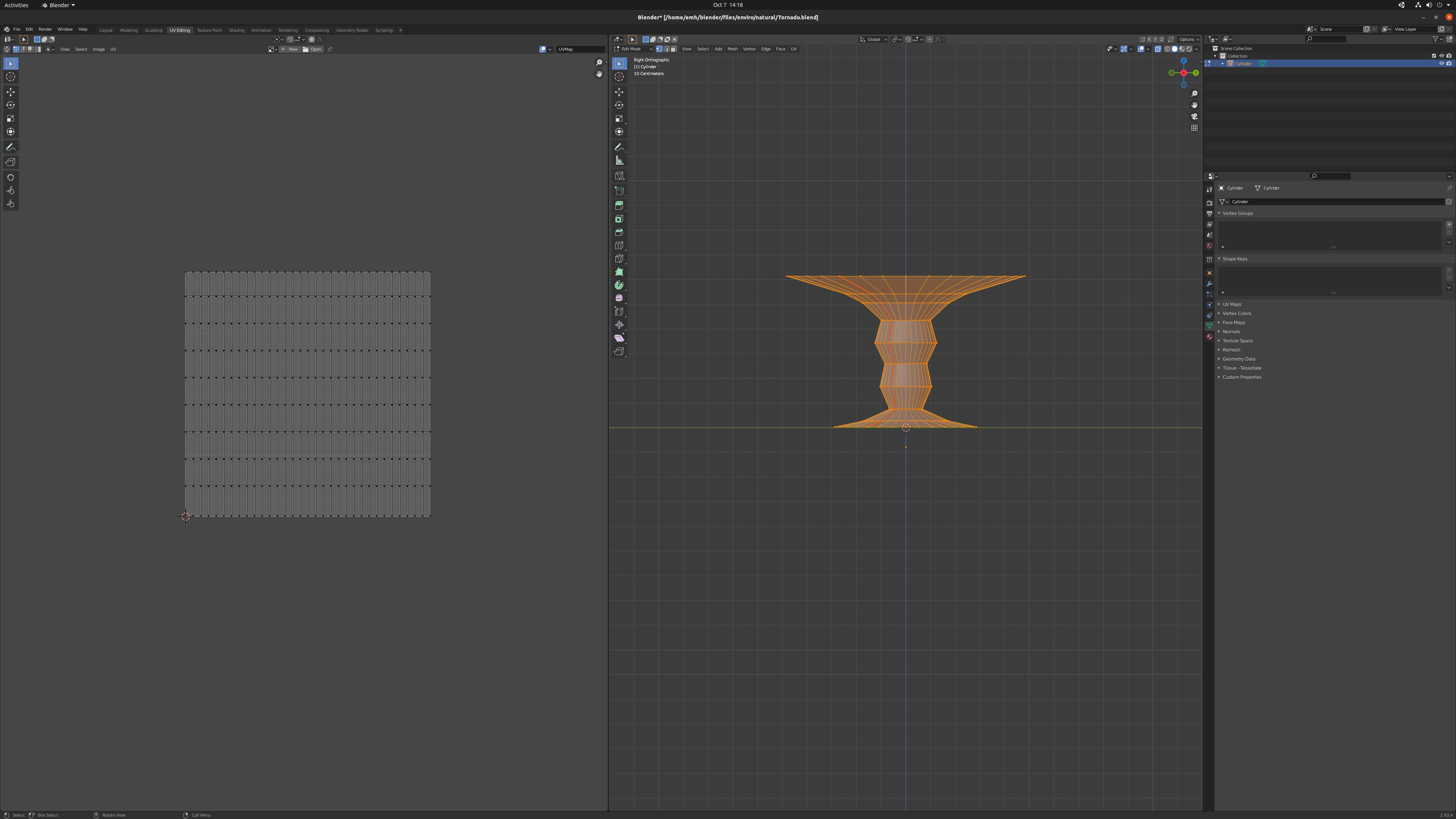Add a new vertex group with plus
1456x819 pixels.
coord(1449,224)
